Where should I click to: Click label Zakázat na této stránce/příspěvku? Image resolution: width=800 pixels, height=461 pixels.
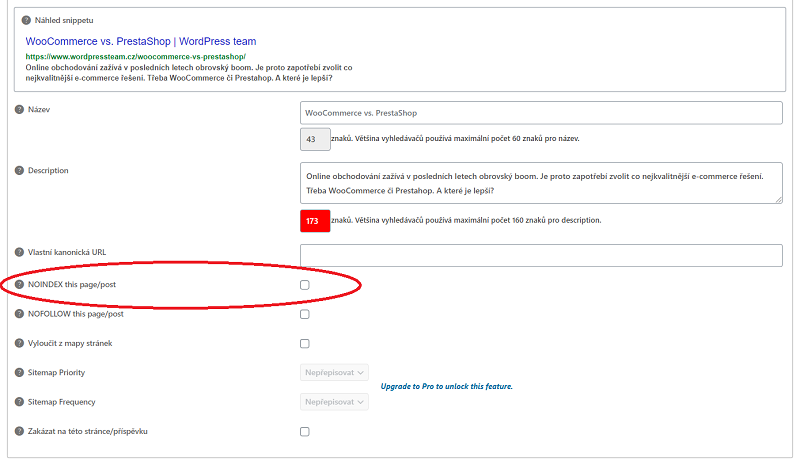[87, 431]
